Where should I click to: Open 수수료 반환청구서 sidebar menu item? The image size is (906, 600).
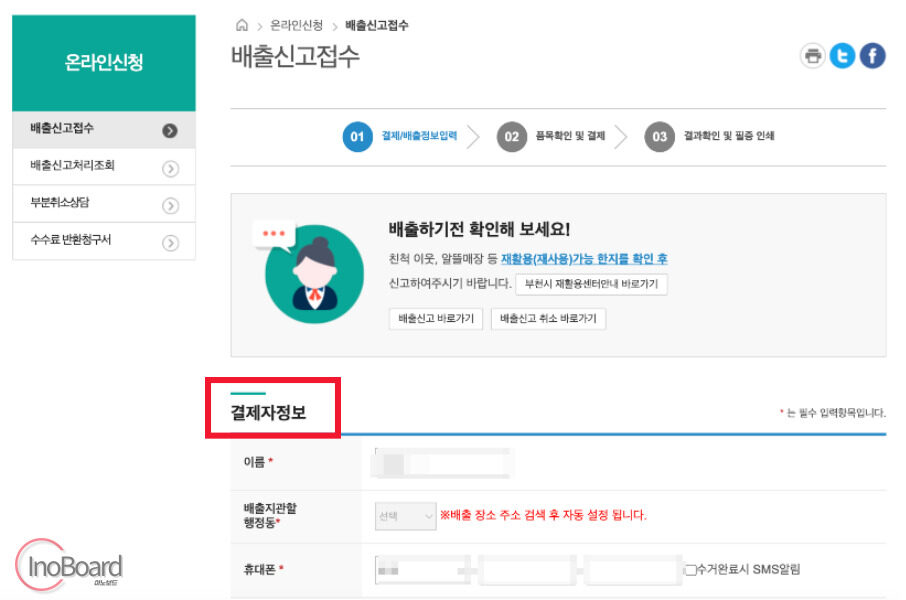click(x=104, y=241)
